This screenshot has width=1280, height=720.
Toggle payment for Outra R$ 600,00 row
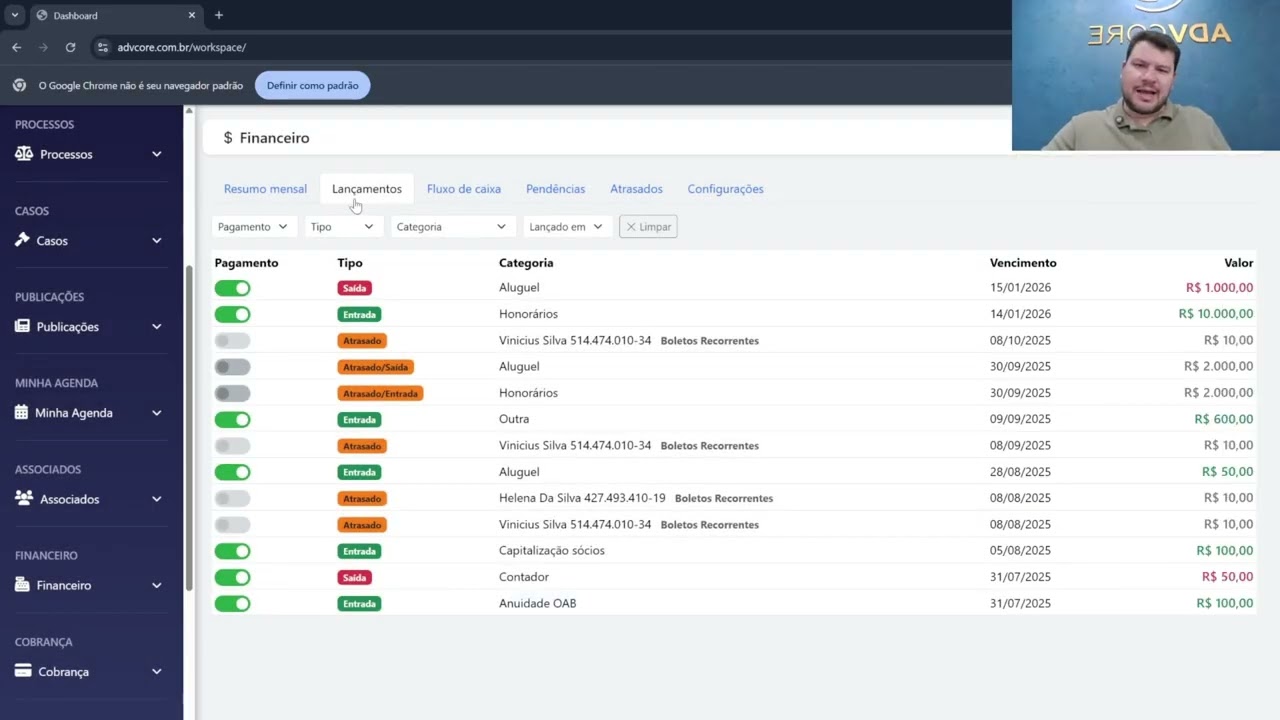(x=232, y=419)
